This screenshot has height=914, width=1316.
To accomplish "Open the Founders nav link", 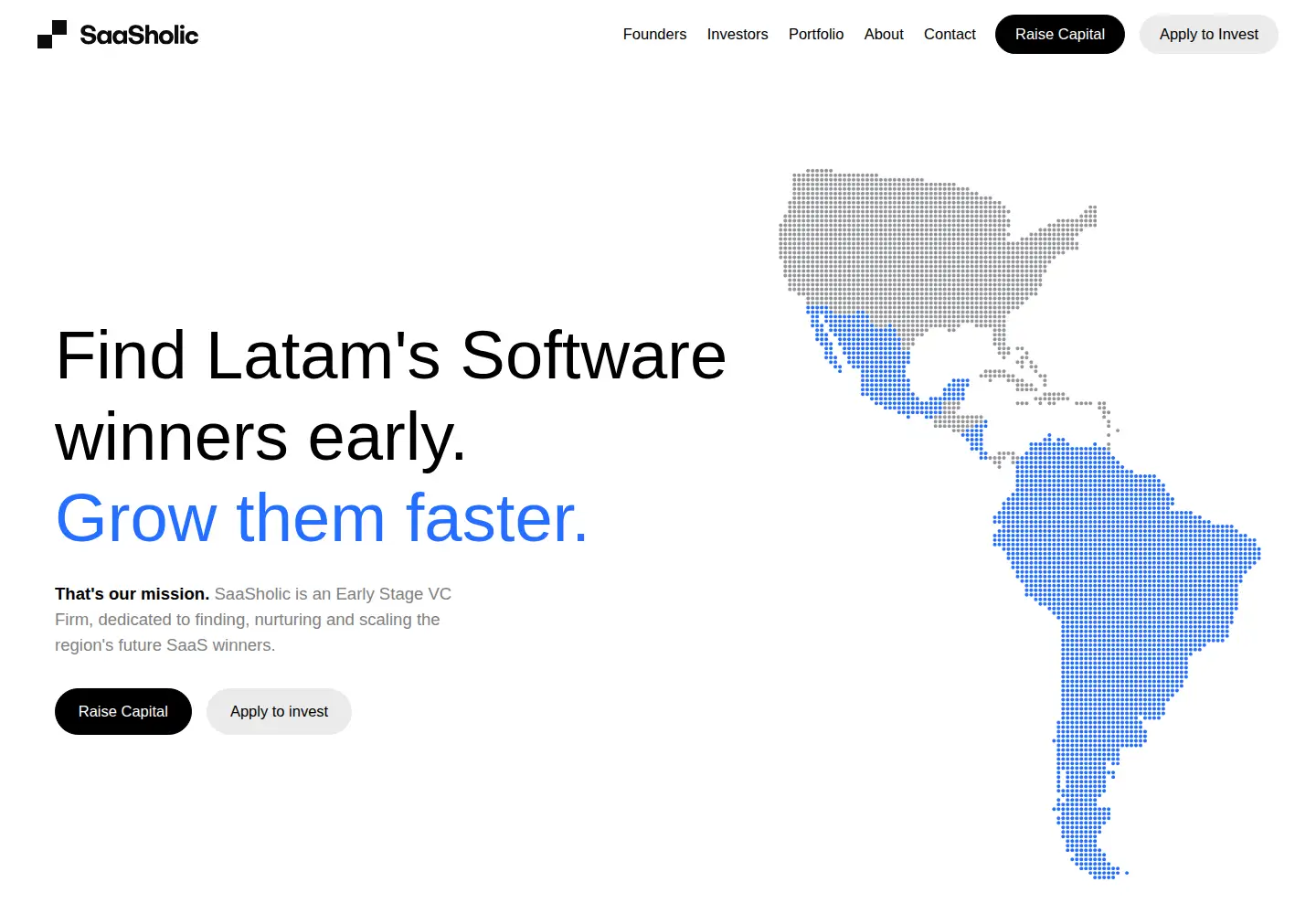I will (654, 34).
